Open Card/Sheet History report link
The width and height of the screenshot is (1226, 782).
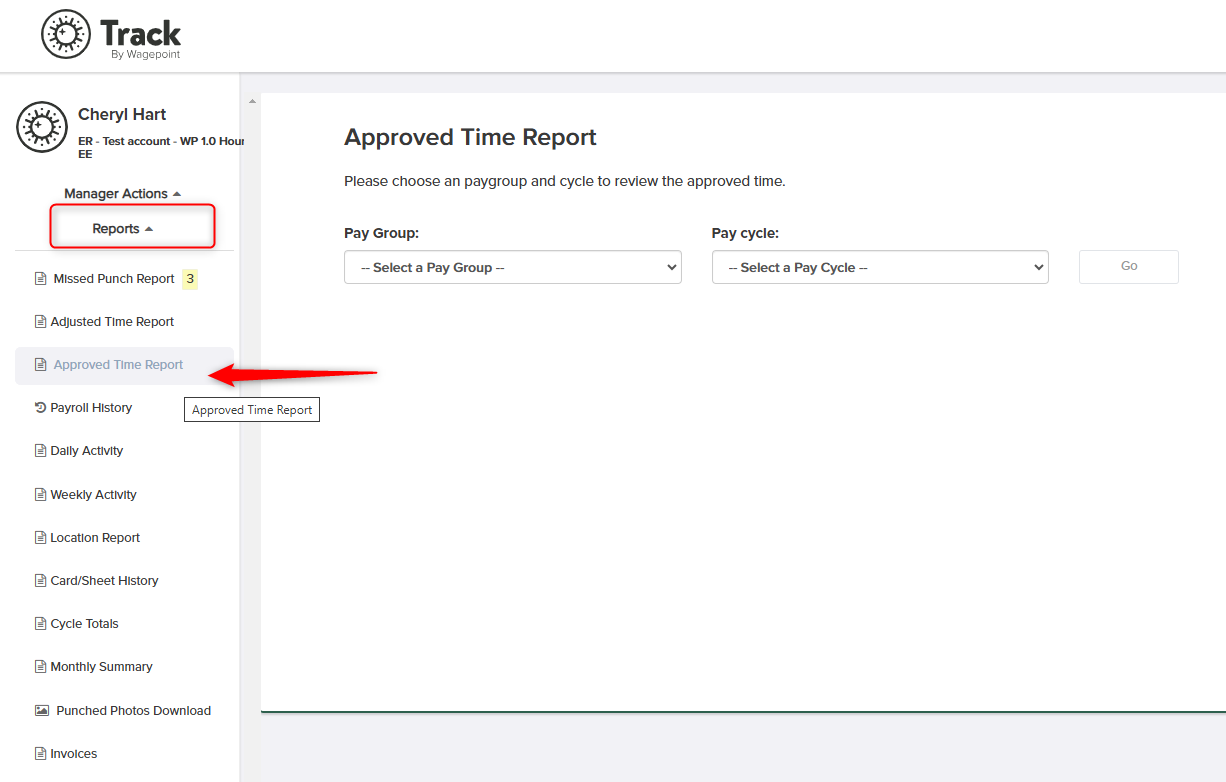104,581
